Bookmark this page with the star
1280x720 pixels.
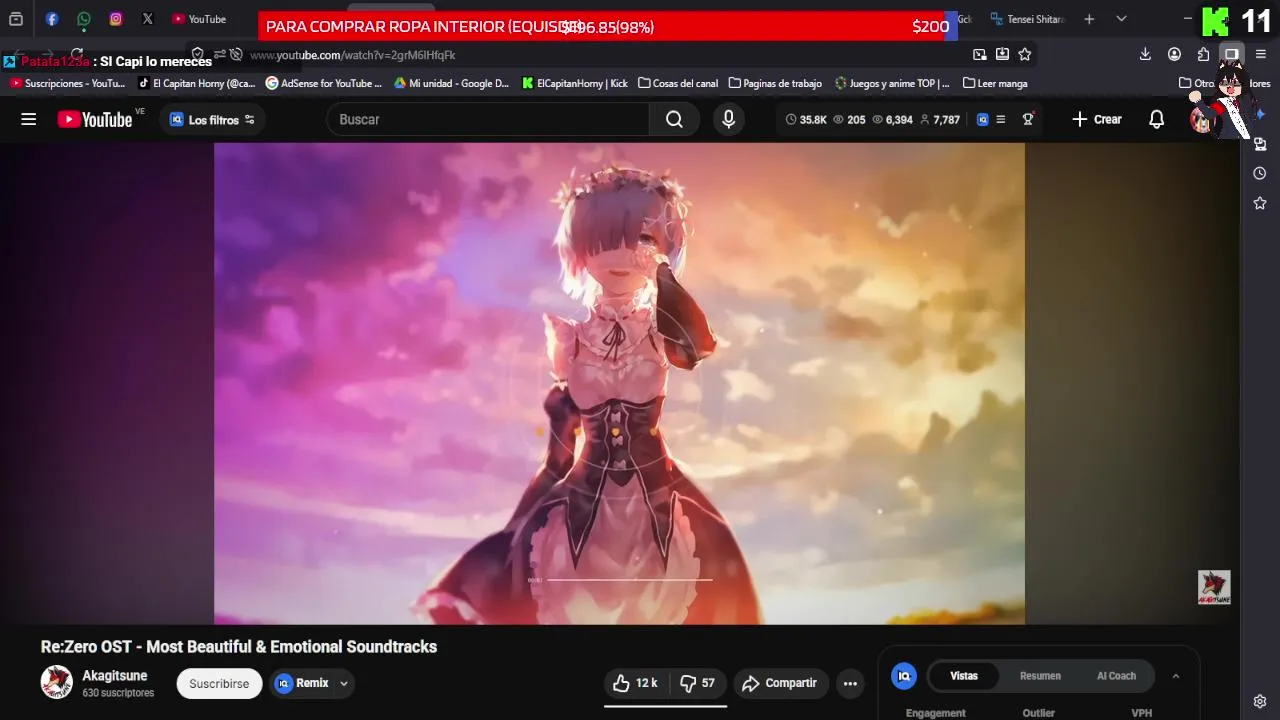[1025, 55]
